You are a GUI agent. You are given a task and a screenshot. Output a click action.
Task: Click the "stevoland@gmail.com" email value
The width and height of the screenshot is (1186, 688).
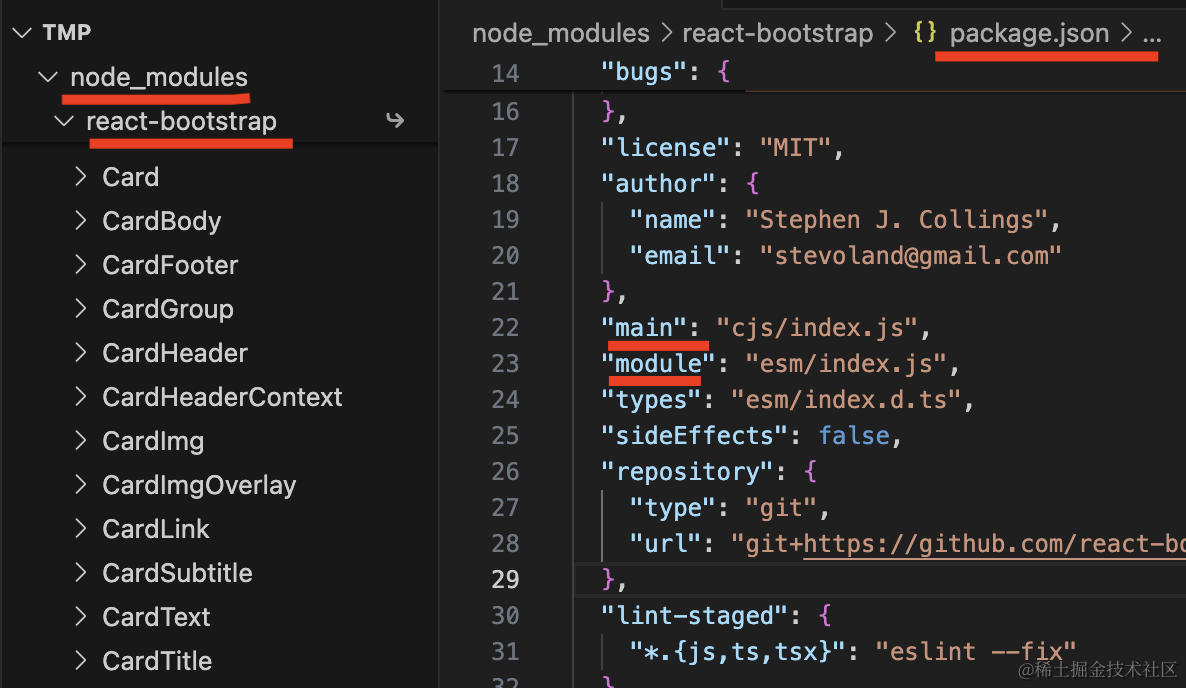click(911, 256)
